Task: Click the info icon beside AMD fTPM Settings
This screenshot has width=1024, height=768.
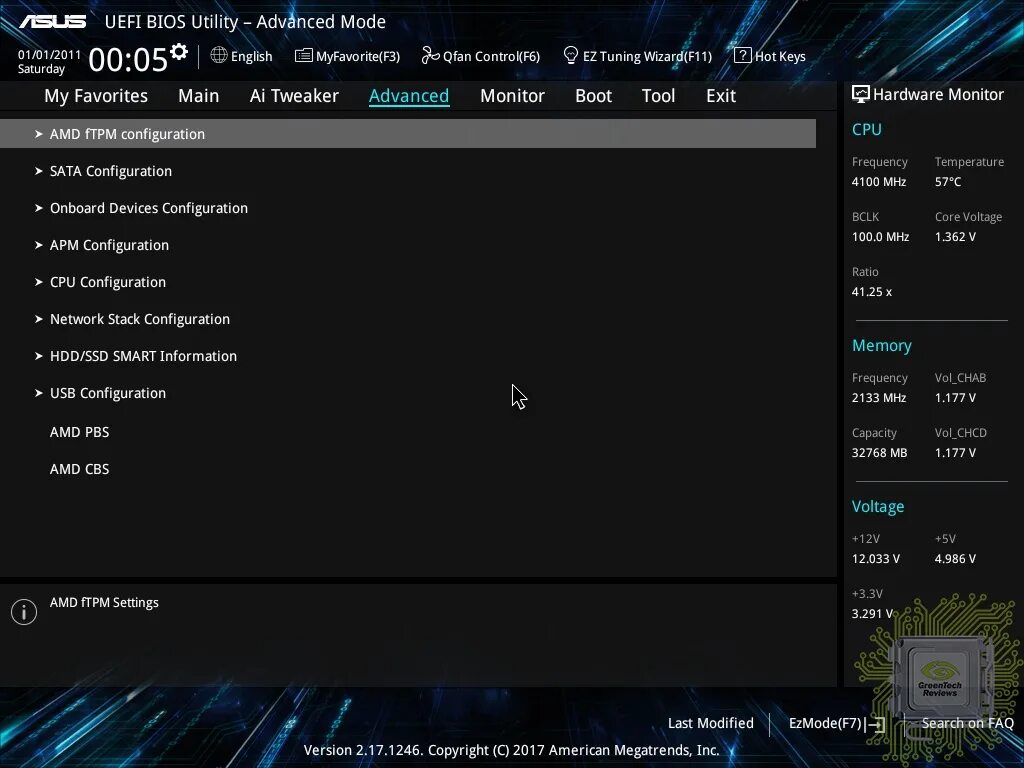Action: point(24,612)
